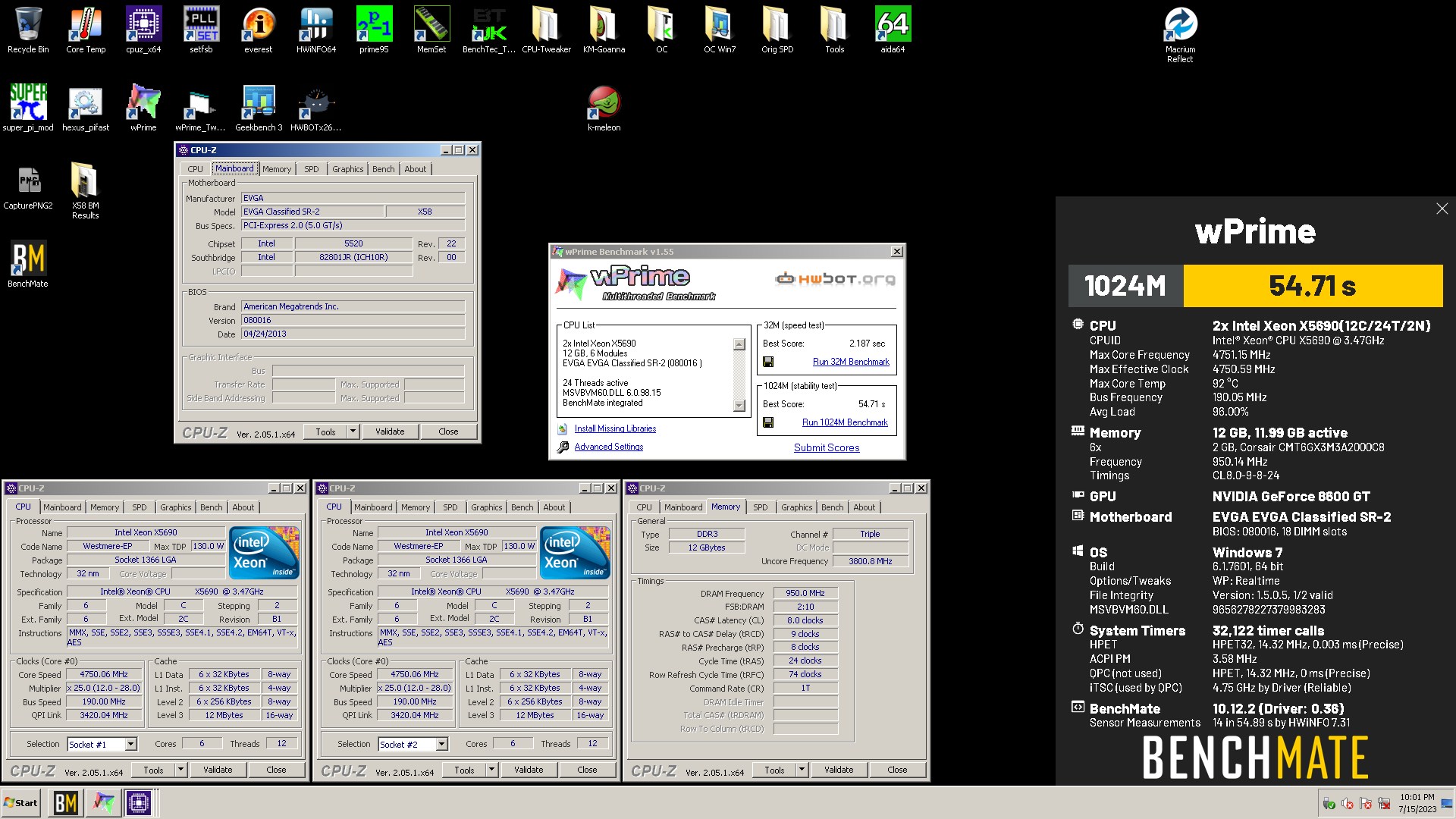The height and width of the screenshot is (819, 1456).
Task: Click the save icon for the 32M score
Action: click(x=768, y=362)
